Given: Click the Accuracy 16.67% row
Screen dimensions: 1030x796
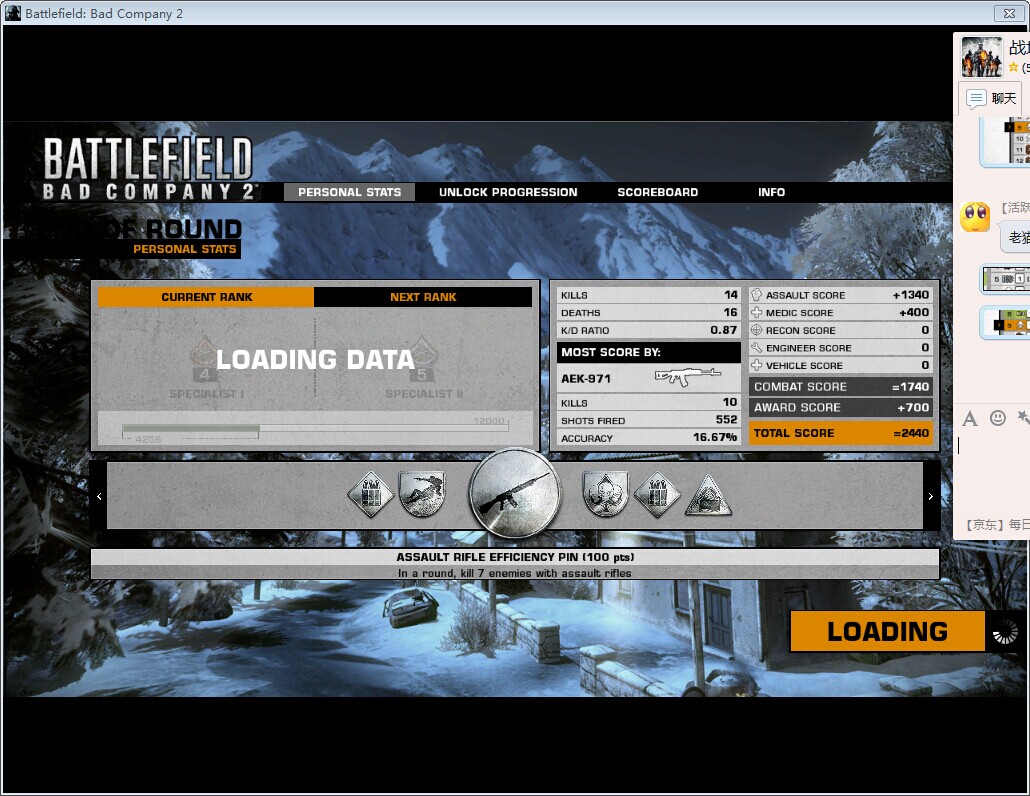Looking at the screenshot, I should click(649, 438).
